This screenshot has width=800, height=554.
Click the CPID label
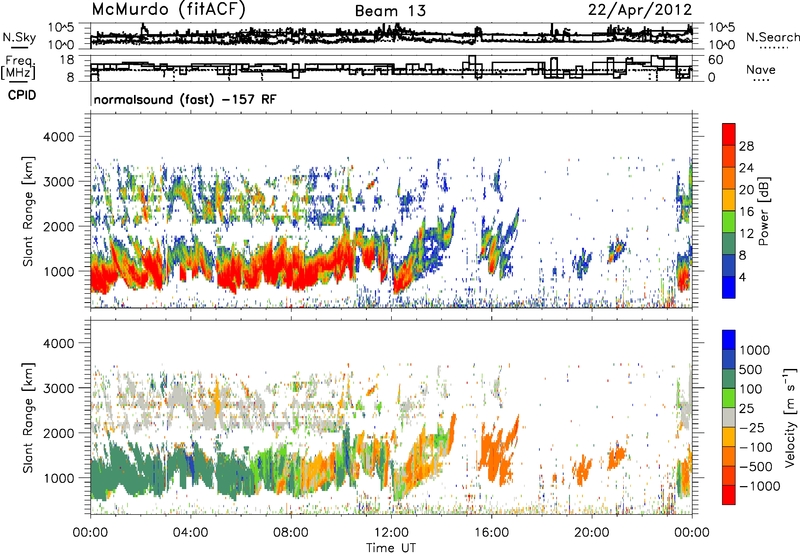[22, 95]
